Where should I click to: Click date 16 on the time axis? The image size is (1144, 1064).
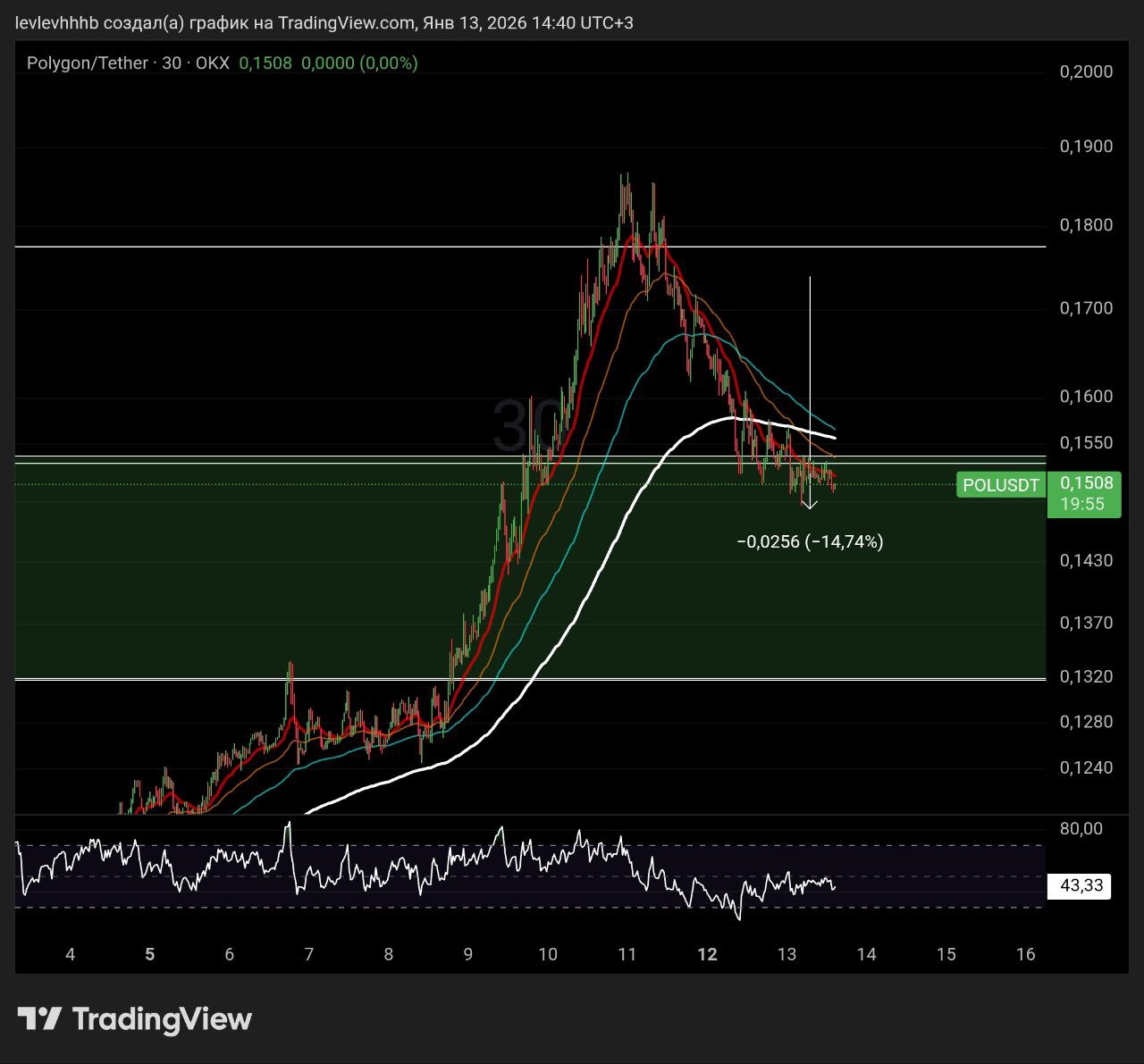coord(1025,954)
